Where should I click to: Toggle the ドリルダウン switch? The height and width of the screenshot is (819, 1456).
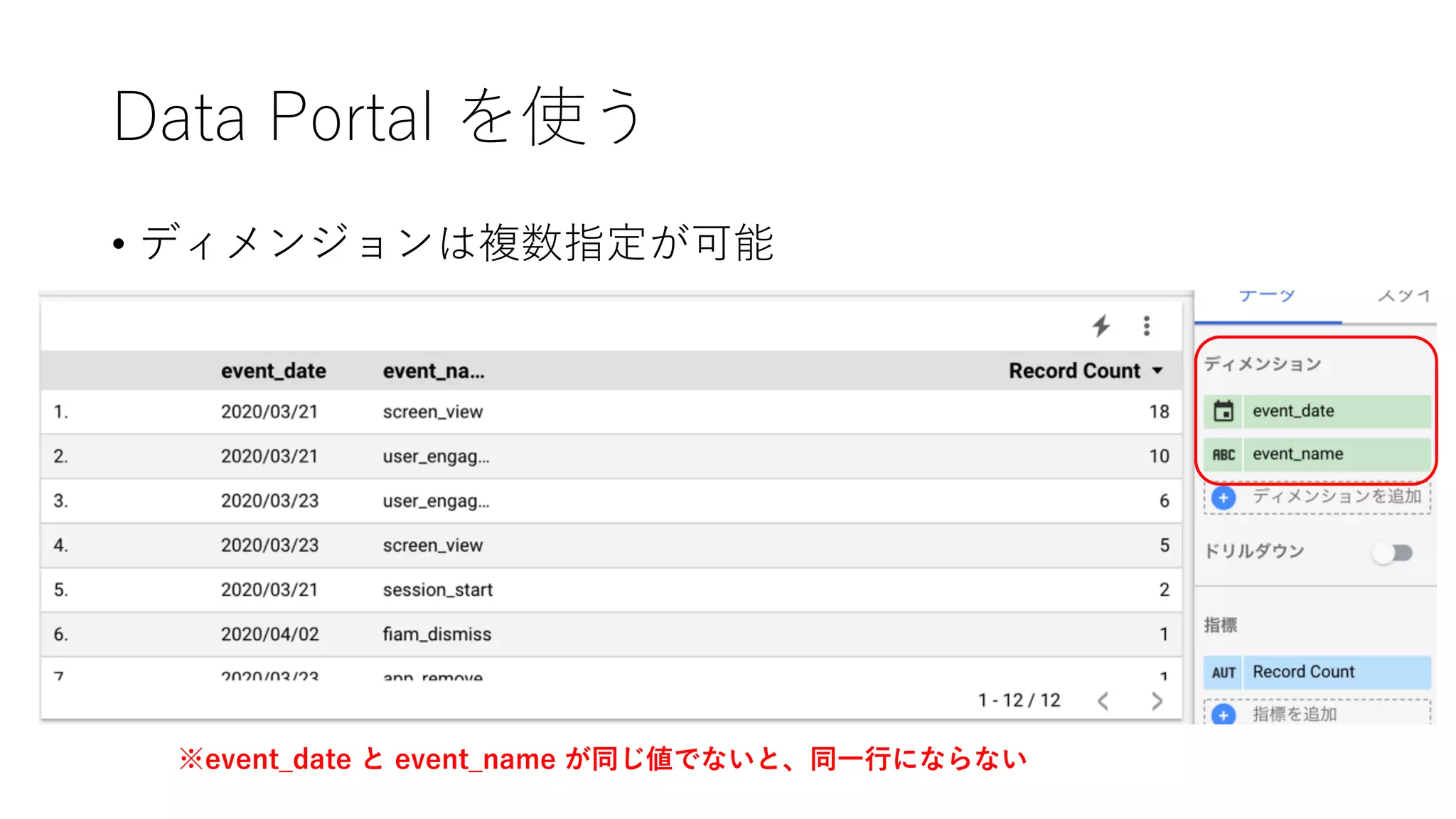point(1393,552)
